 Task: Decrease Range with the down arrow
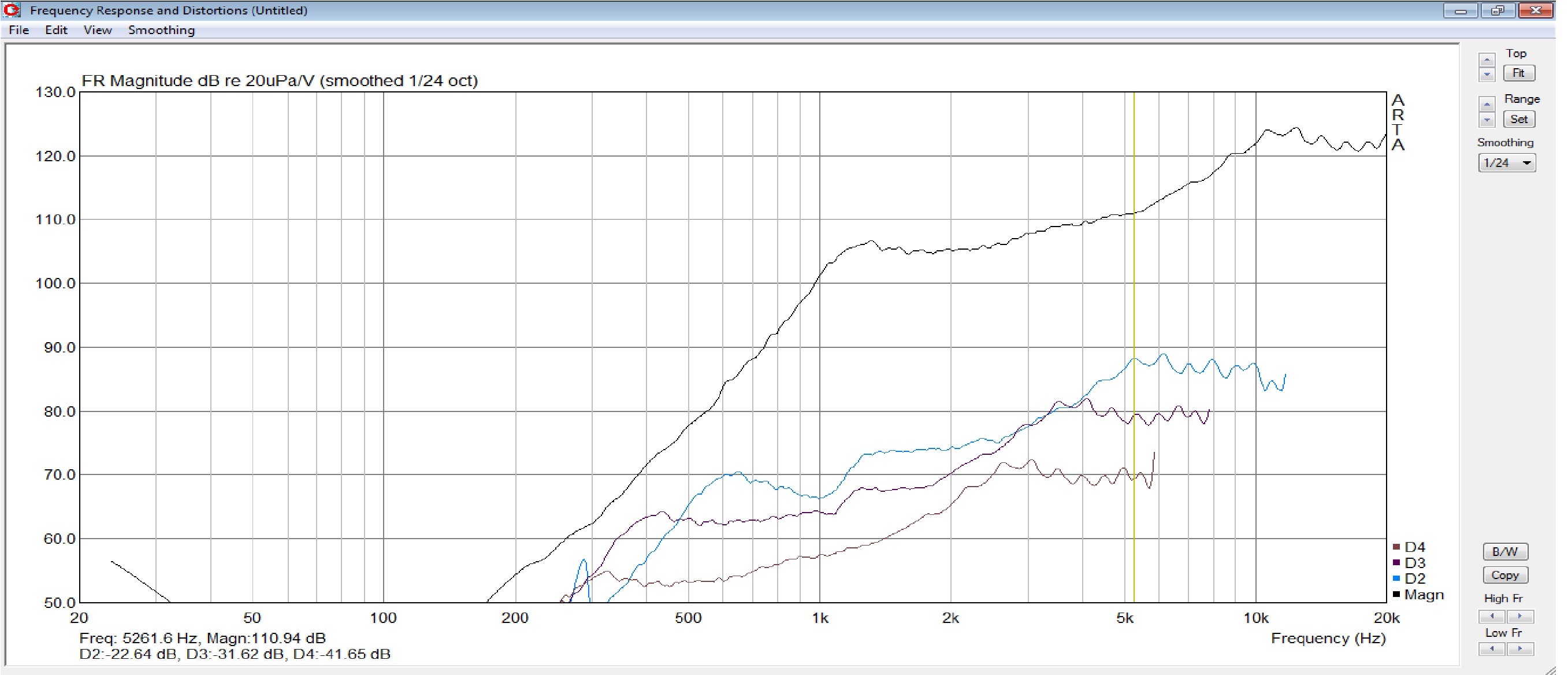(1487, 120)
